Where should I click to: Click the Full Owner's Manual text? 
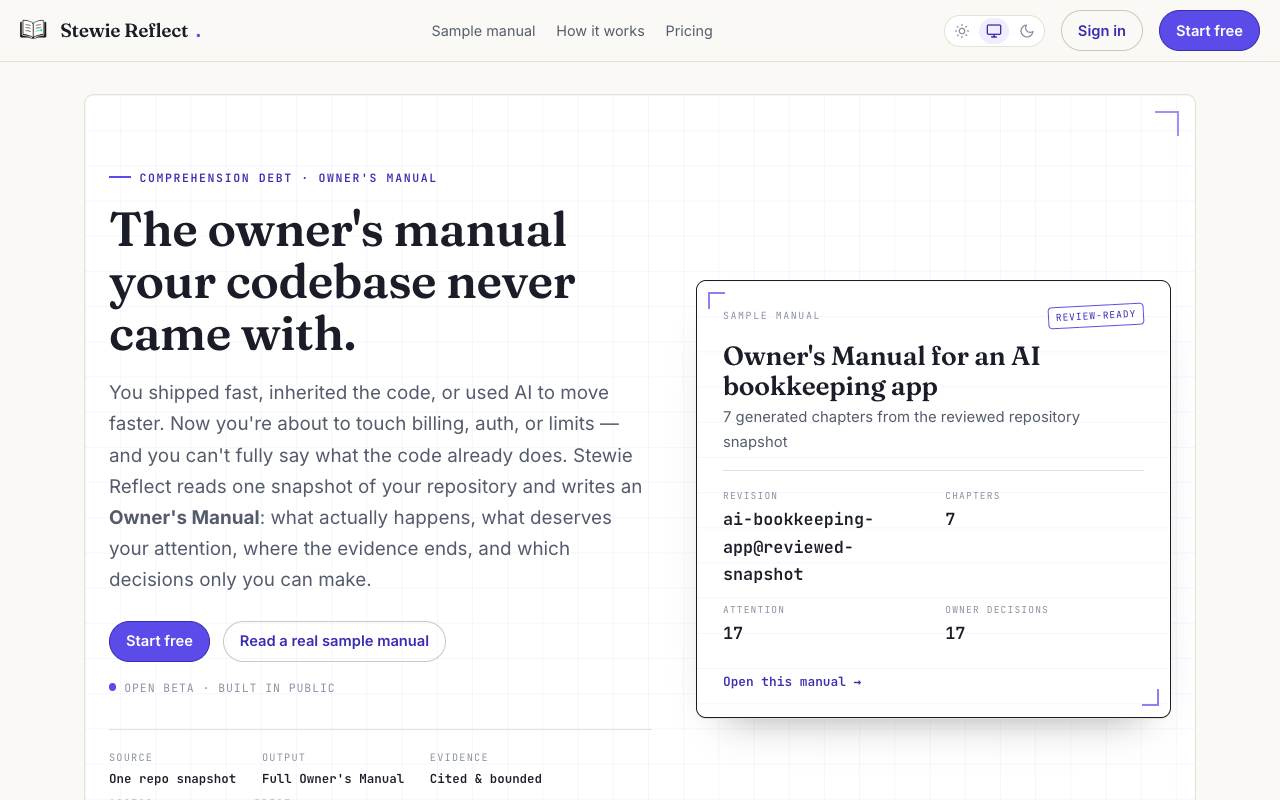click(x=333, y=778)
